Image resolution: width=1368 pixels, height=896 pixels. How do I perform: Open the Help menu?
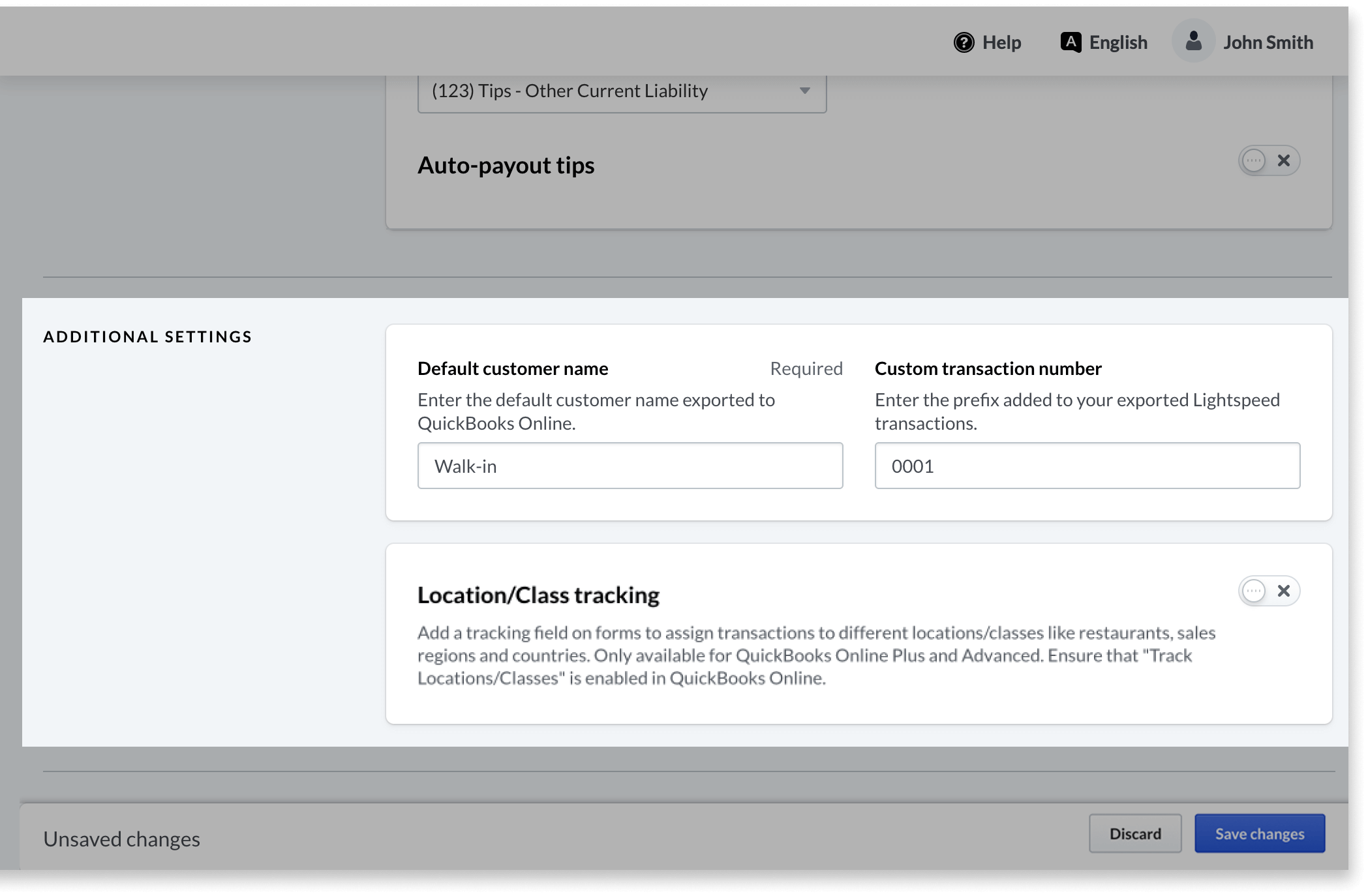(987, 42)
